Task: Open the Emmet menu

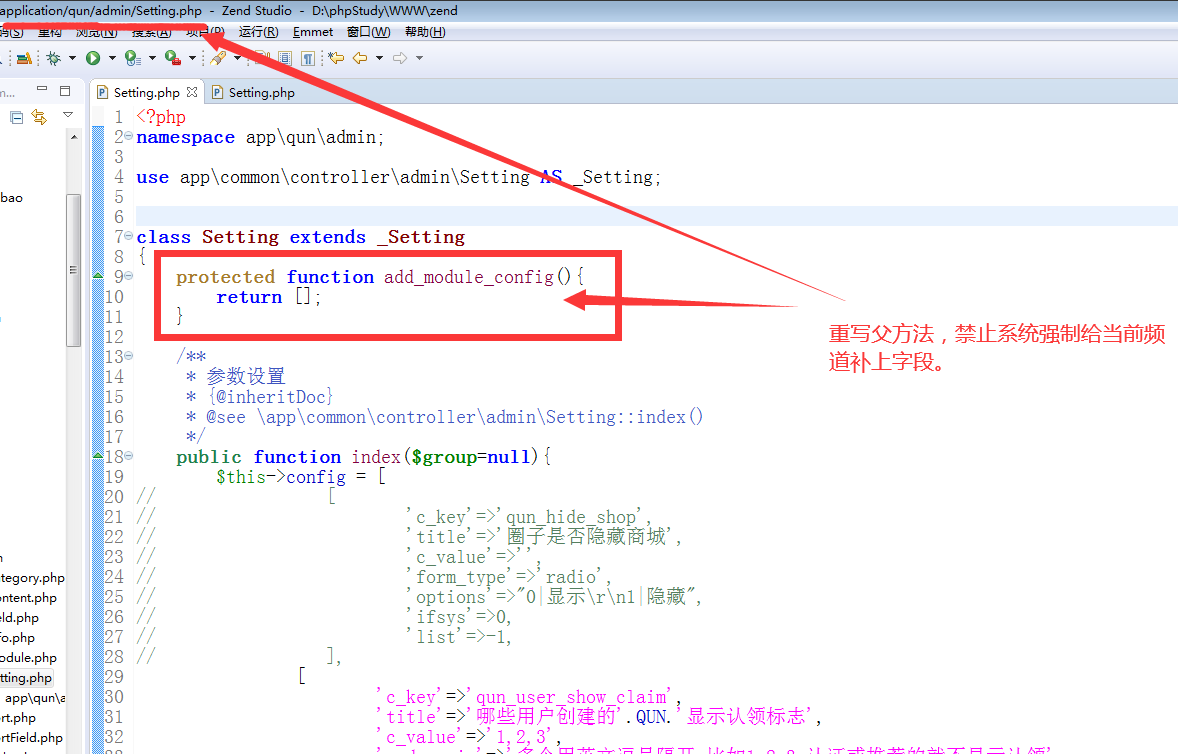Action: click(x=313, y=32)
